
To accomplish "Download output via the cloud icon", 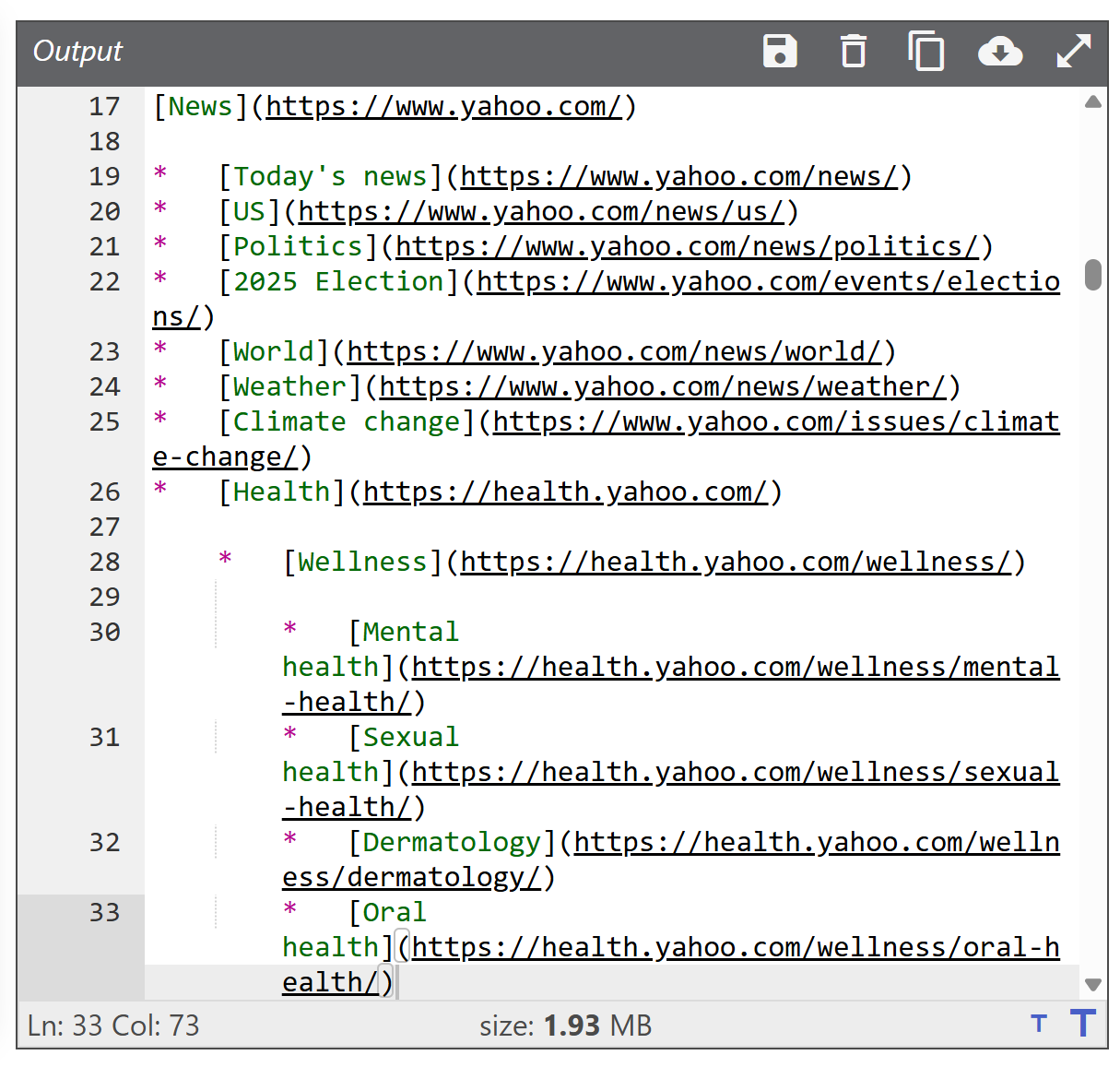I will click(999, 52).
